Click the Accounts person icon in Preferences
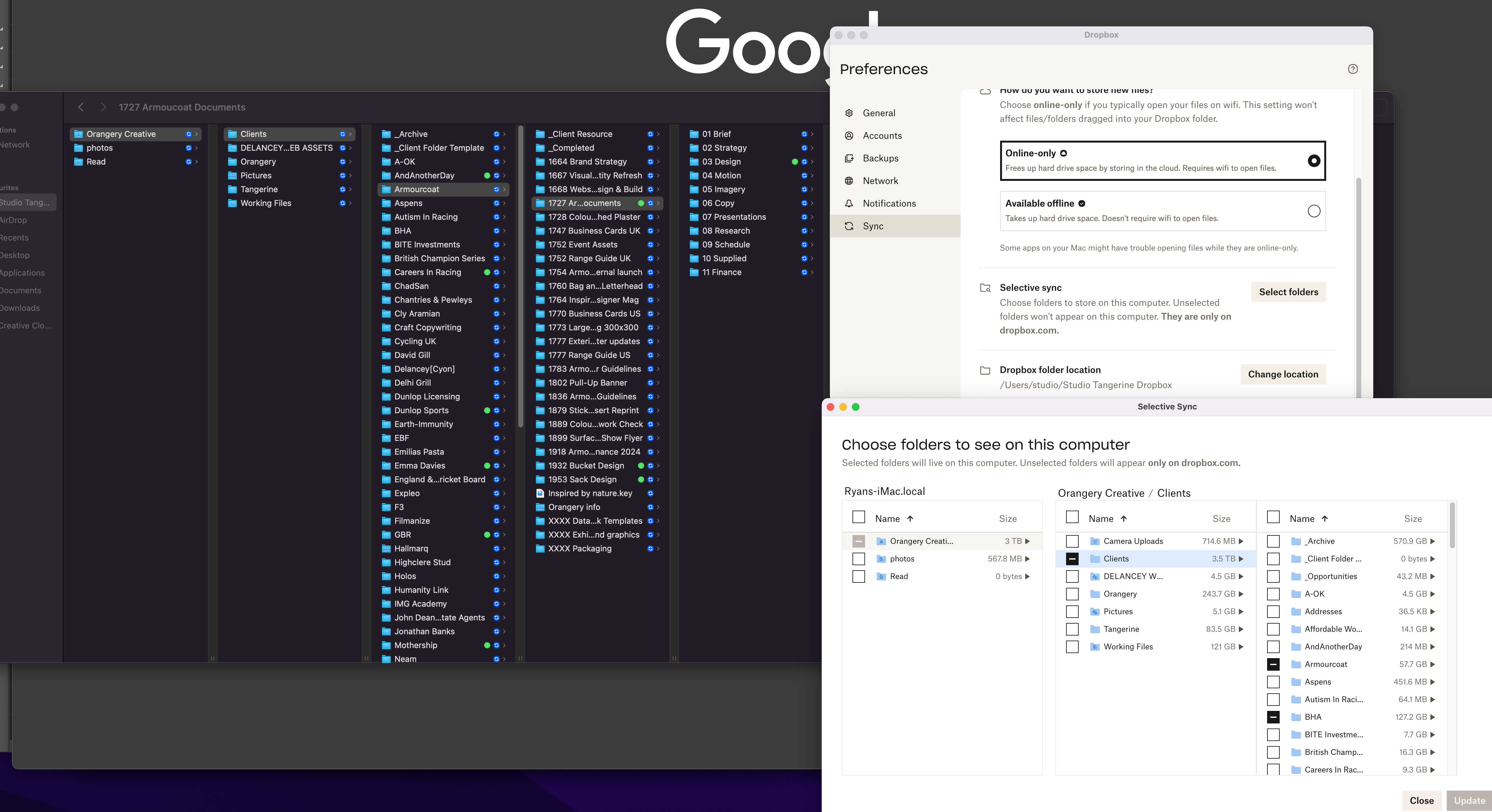The image size is (1492, 812). 848,136
